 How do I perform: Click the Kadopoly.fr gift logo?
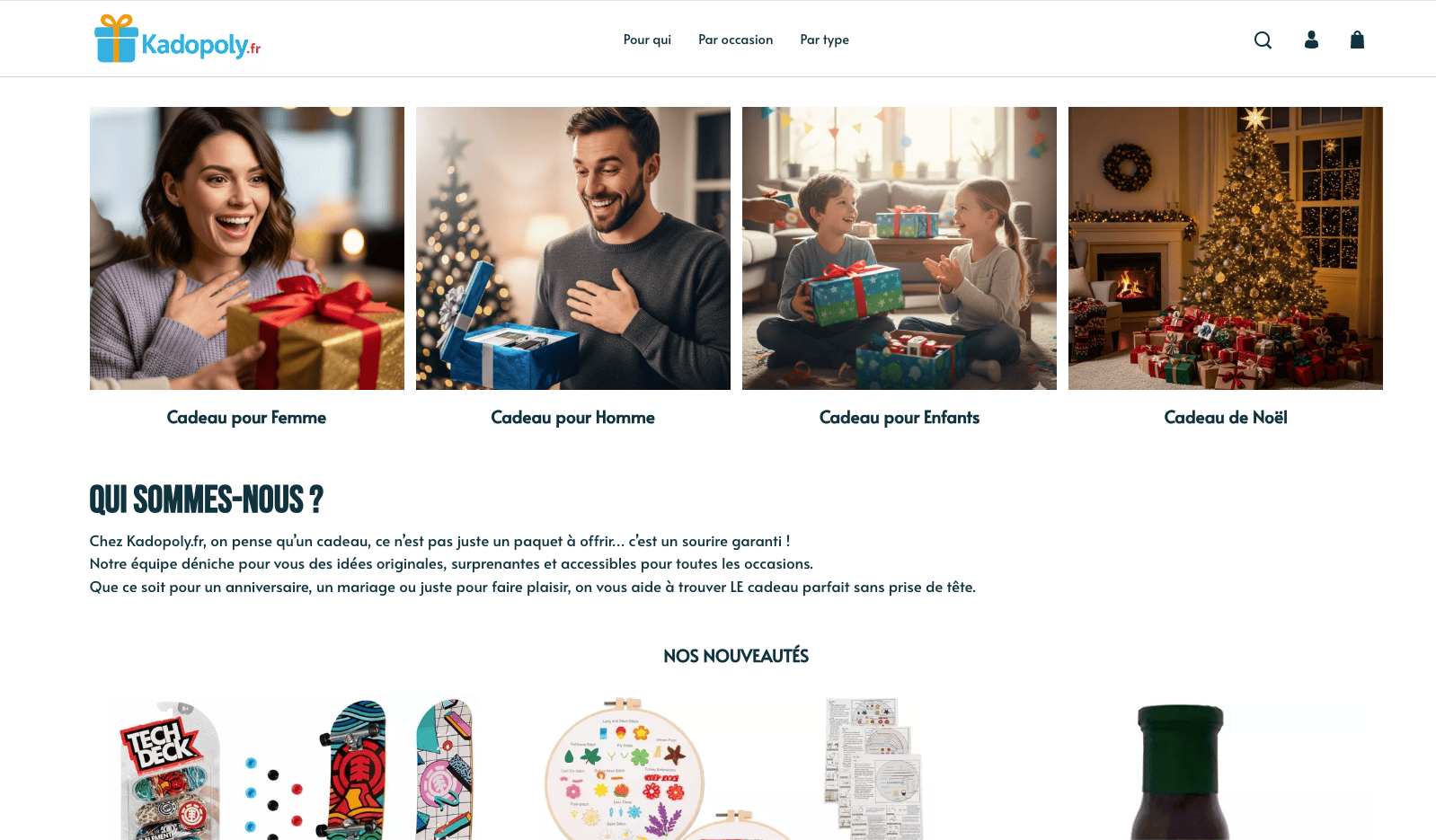(x=178, y=39)
